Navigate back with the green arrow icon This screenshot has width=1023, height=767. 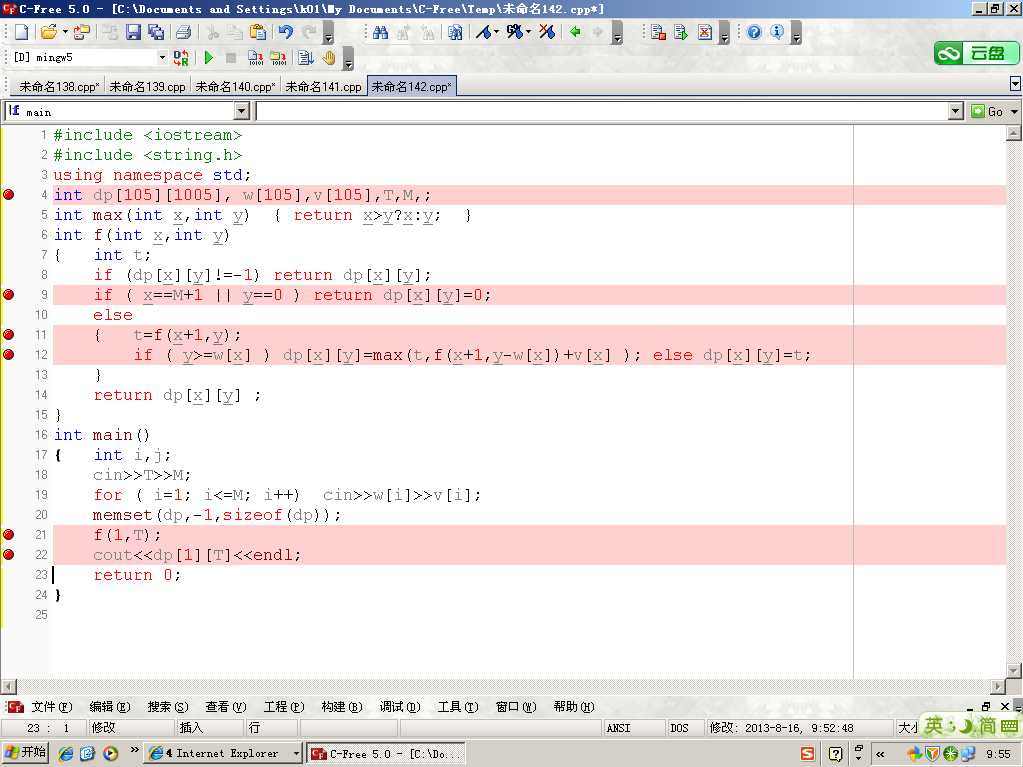[575, 32]
